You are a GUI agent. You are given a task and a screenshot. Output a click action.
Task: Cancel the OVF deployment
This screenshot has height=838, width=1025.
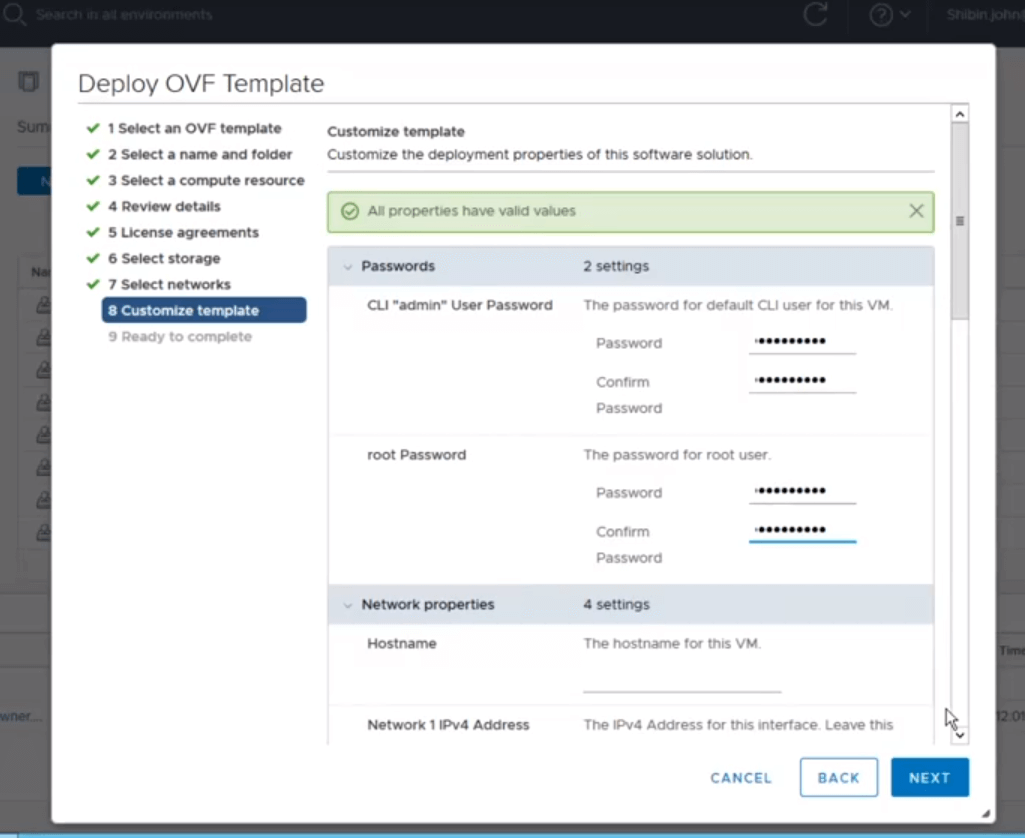coord(741,778)
